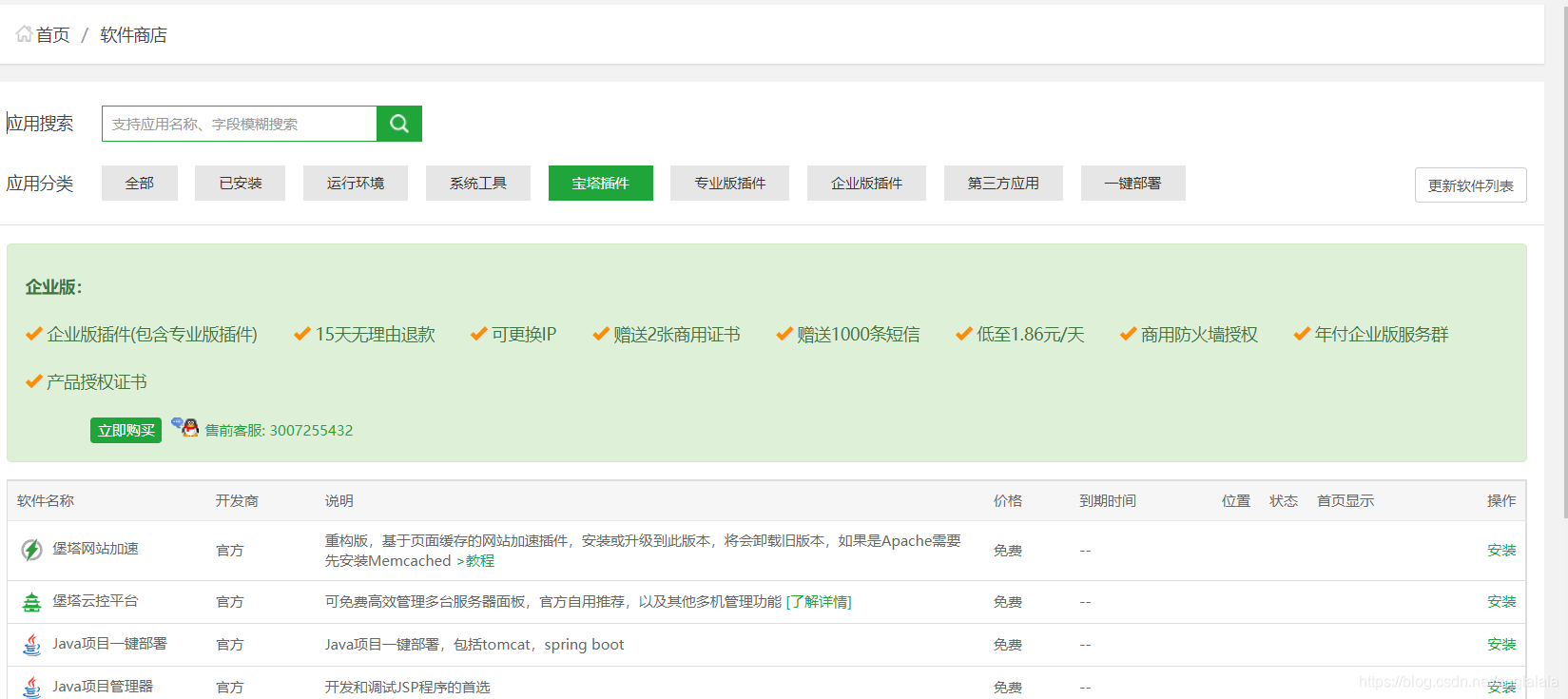Select the 运行环境 category tab

click(356, 183)
